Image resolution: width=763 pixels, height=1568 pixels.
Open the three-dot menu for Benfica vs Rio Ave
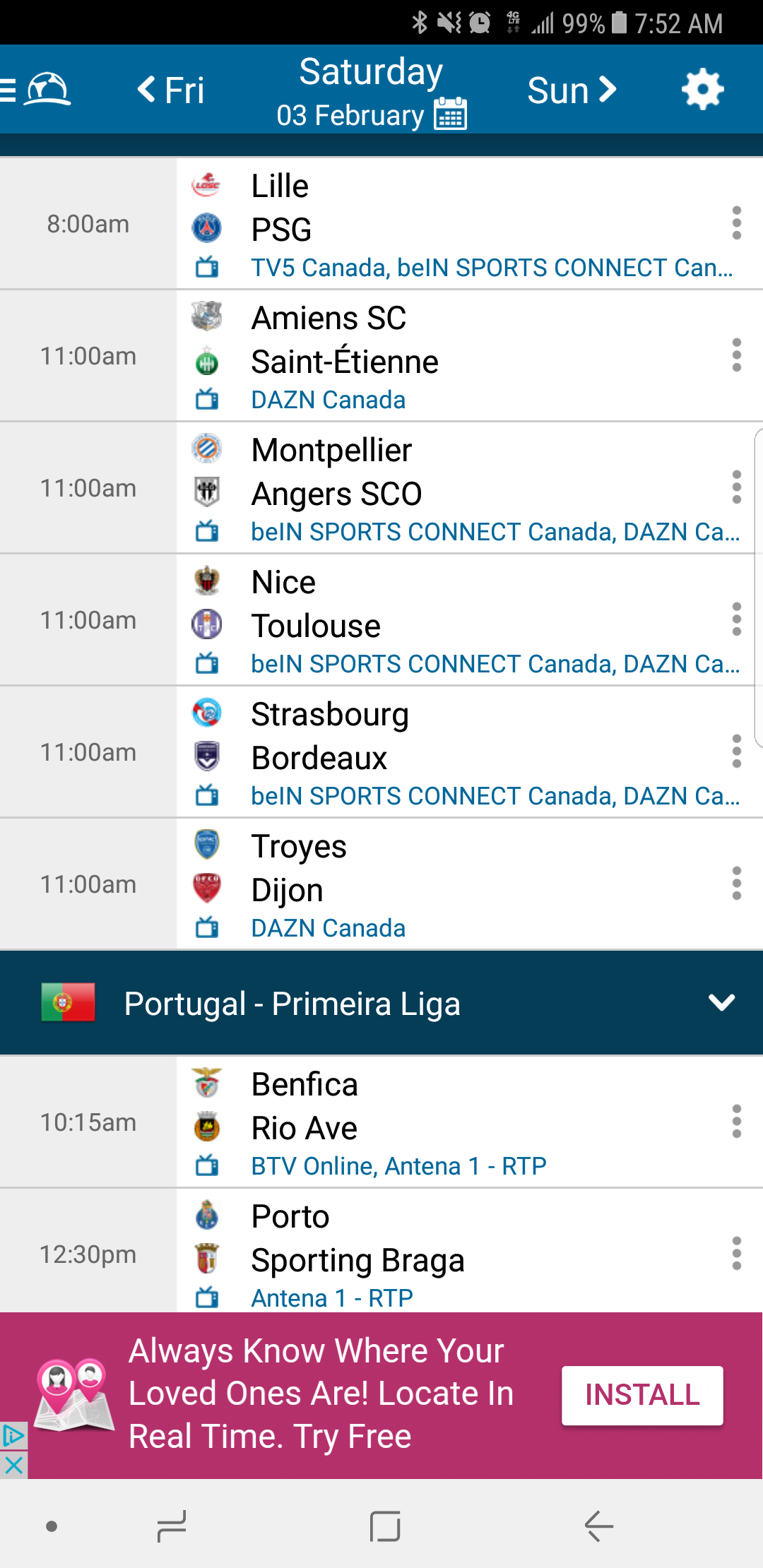(736, 1122)
